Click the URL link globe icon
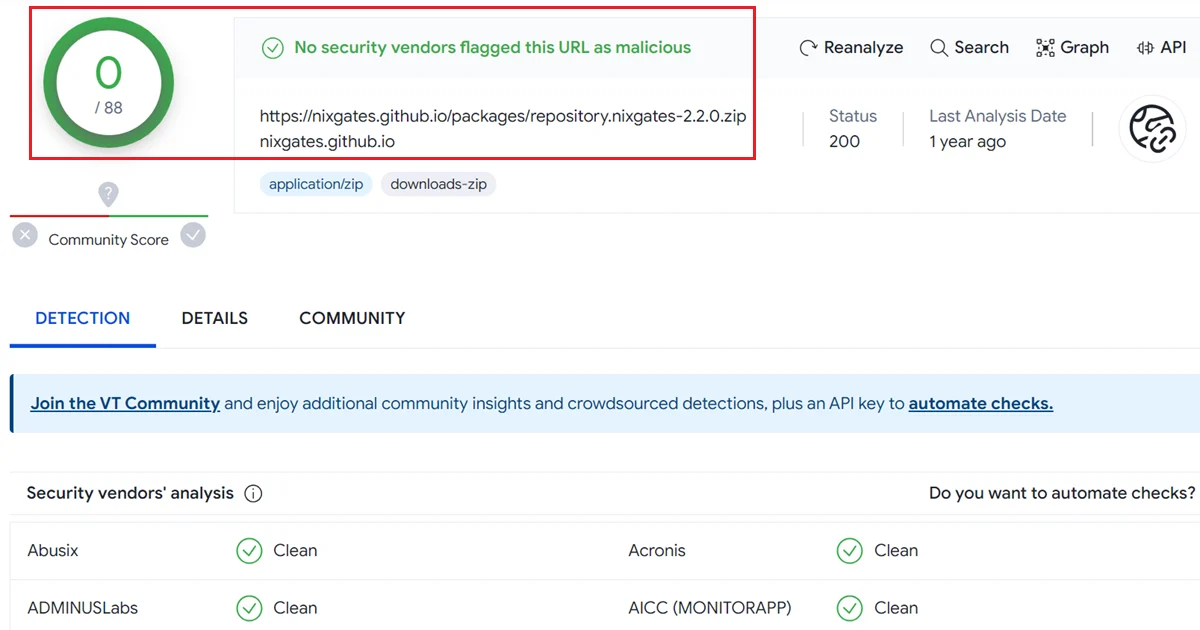1200x630 pixels. 1152,129
